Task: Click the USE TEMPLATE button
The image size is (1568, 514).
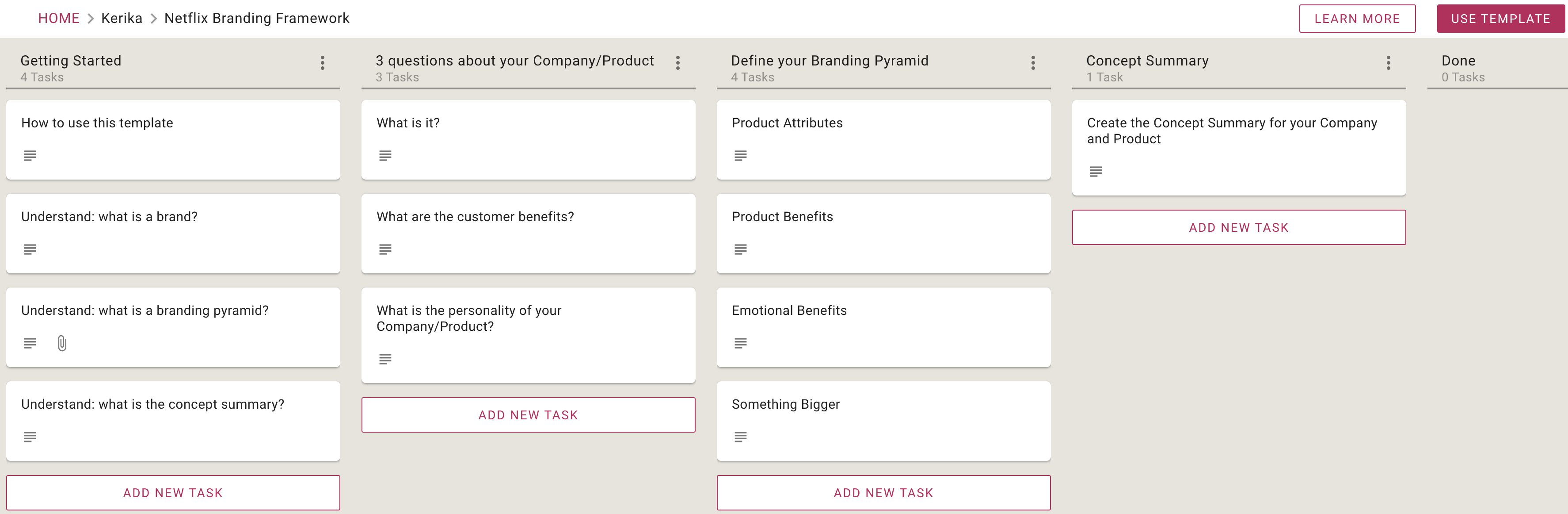Action: point(1500,19)
